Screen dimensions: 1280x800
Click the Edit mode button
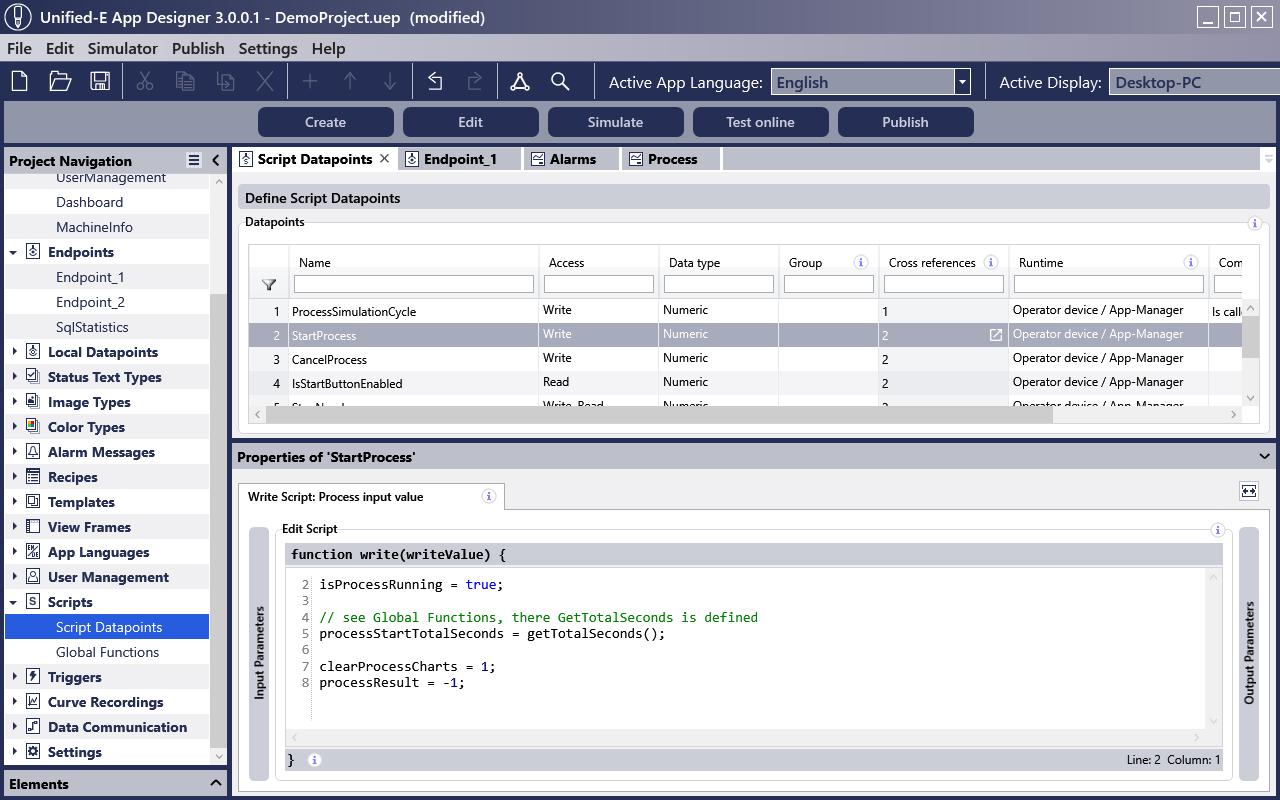[x=470, y=122]
